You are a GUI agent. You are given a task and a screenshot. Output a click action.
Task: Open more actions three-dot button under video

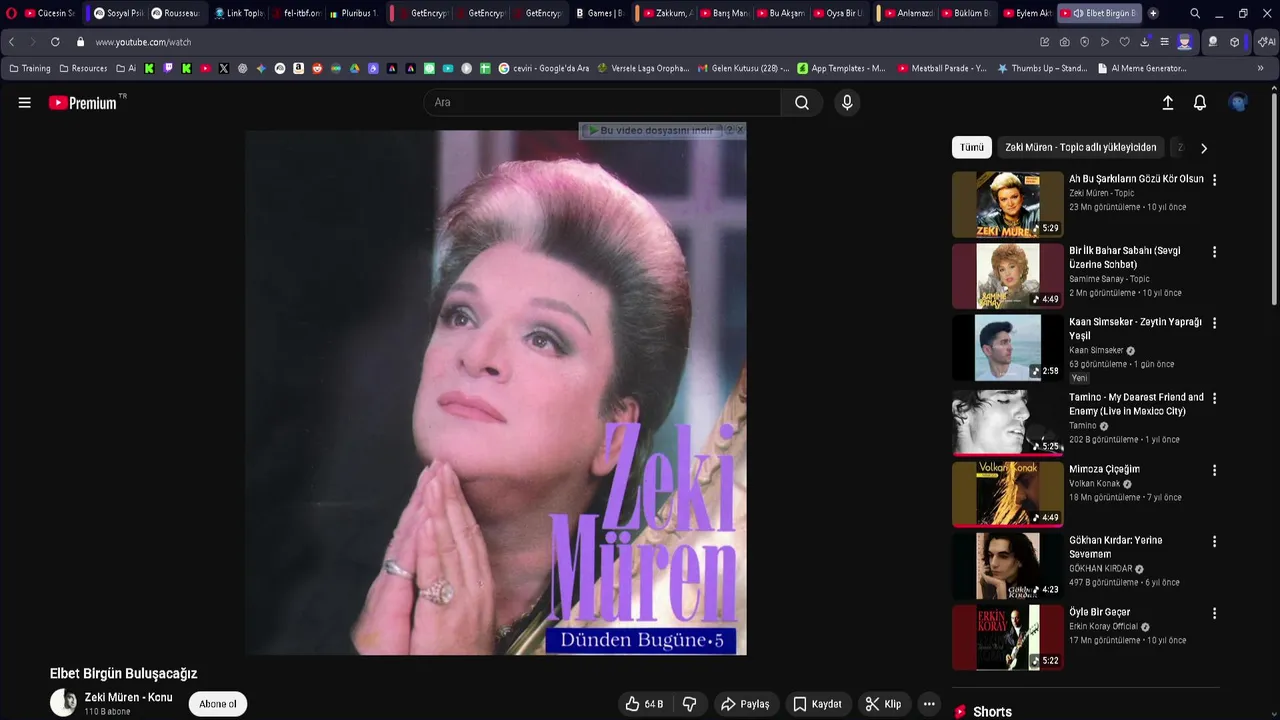pyautogui.click(x=929, y=704)
